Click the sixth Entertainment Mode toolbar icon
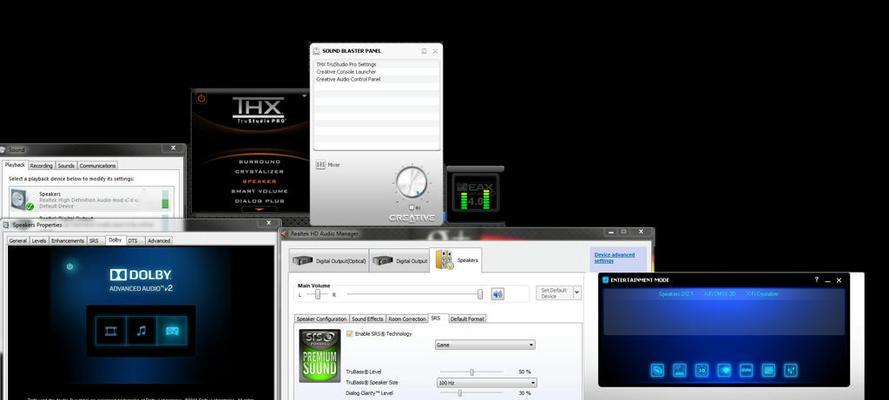The height and width of the screenshot is (400, 889). [x=768, y=371]
